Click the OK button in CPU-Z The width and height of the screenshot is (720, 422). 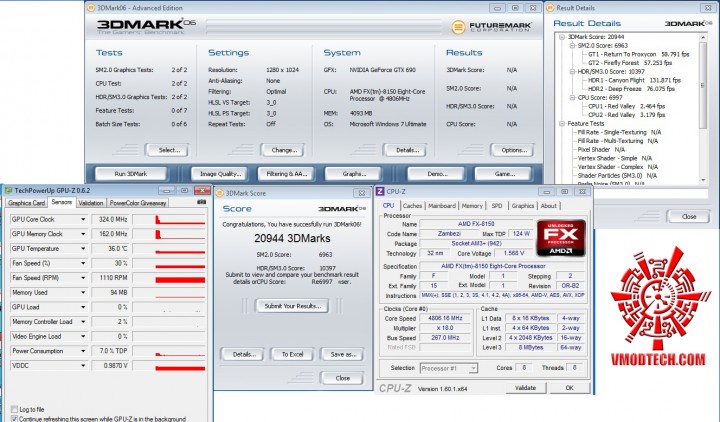(569, 388)
